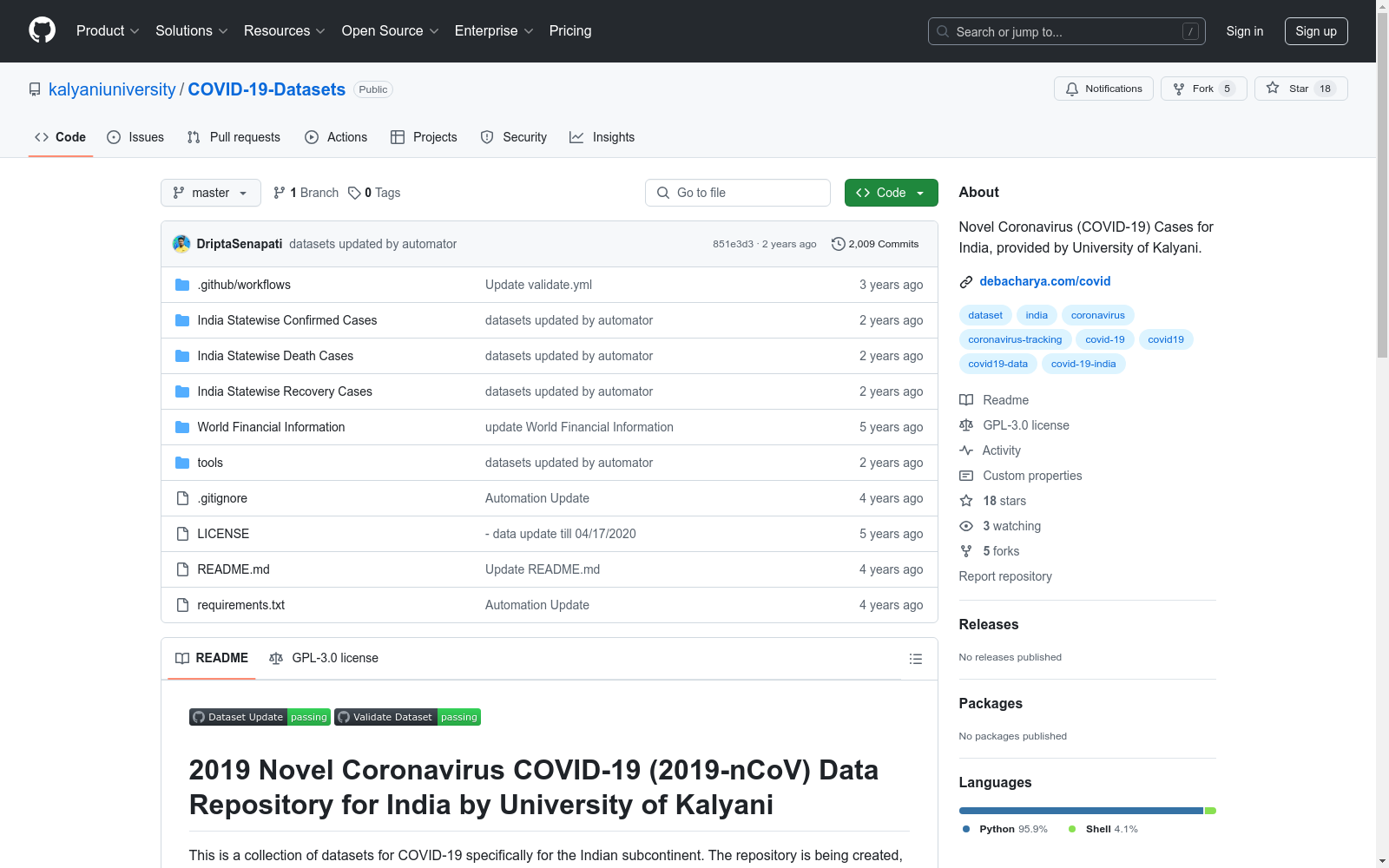The height and width of the screenshot is (868, 1389).
Task: Click the vertical page scrollbar thumb
Action: 1382,185
